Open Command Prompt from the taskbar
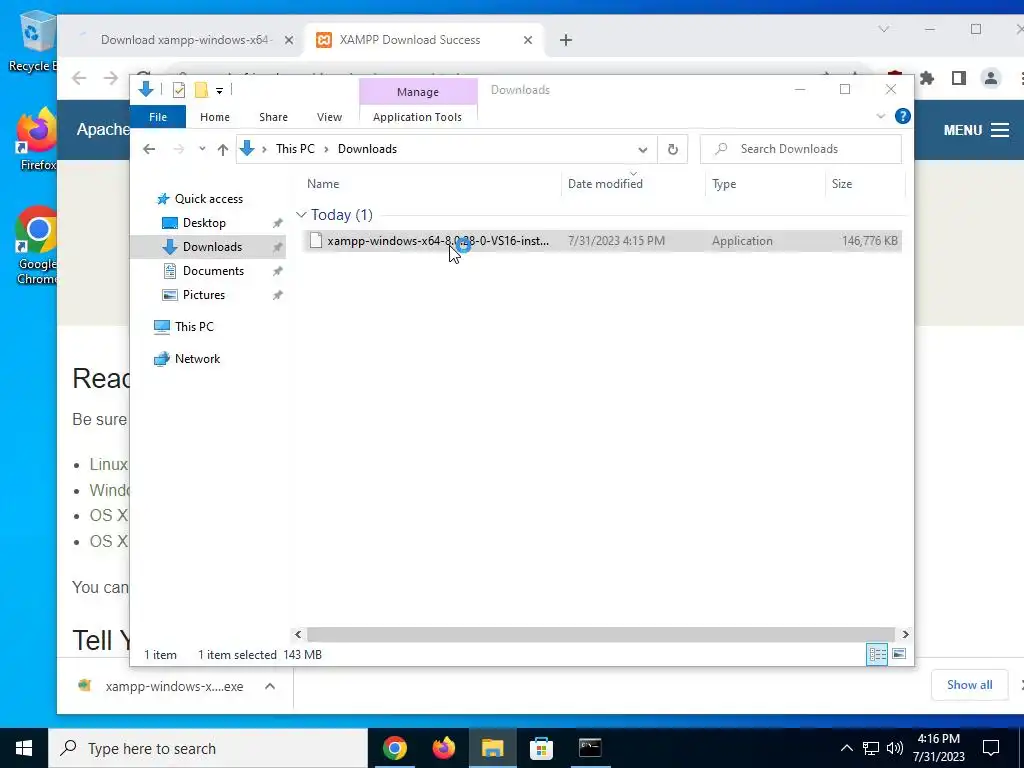Image resolution: width=1024 pixels, height=768 pixels. point(590,748)
